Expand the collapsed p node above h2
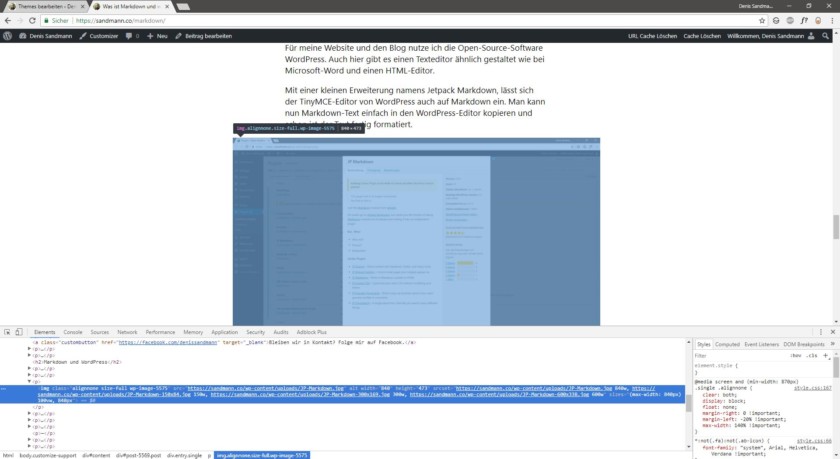This screenshot has width=840, height=459. [29, 354]
